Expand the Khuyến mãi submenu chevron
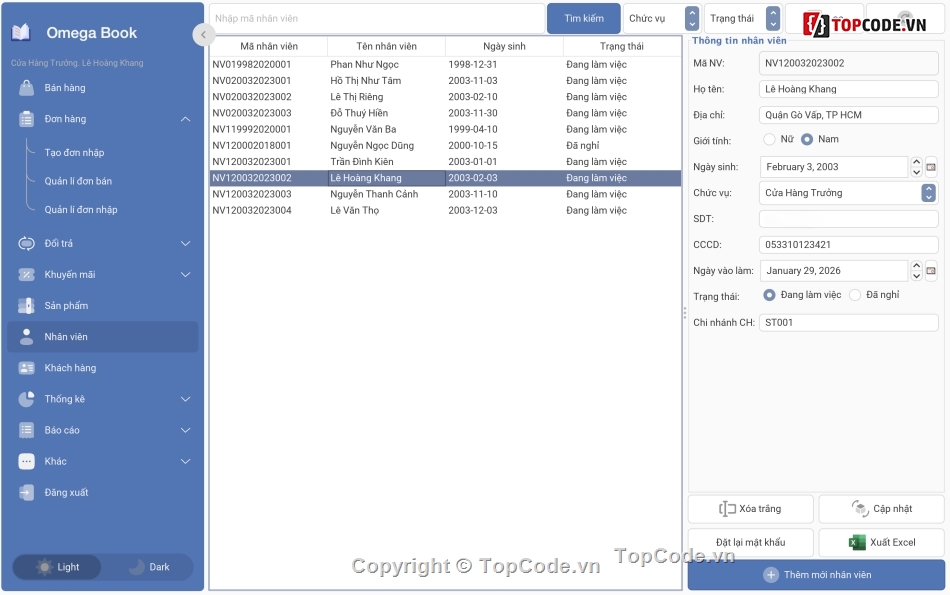 (x=185, y=274)
